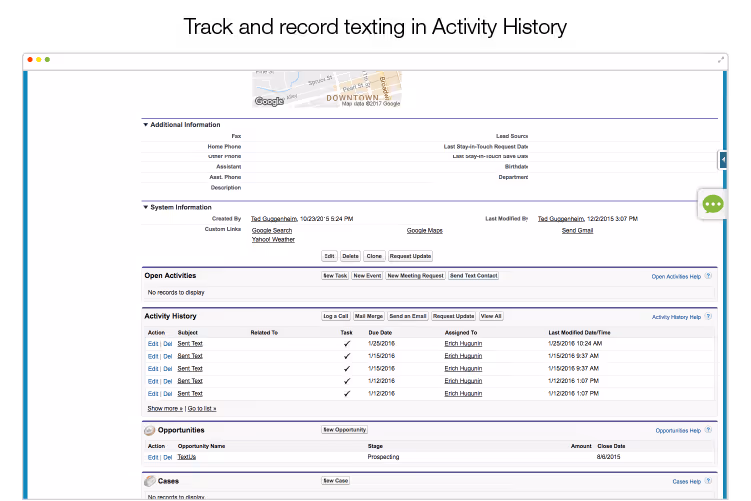Click the Opportunity Name column header
Viewport: 751px width, 501px height.
click(201, 446)
